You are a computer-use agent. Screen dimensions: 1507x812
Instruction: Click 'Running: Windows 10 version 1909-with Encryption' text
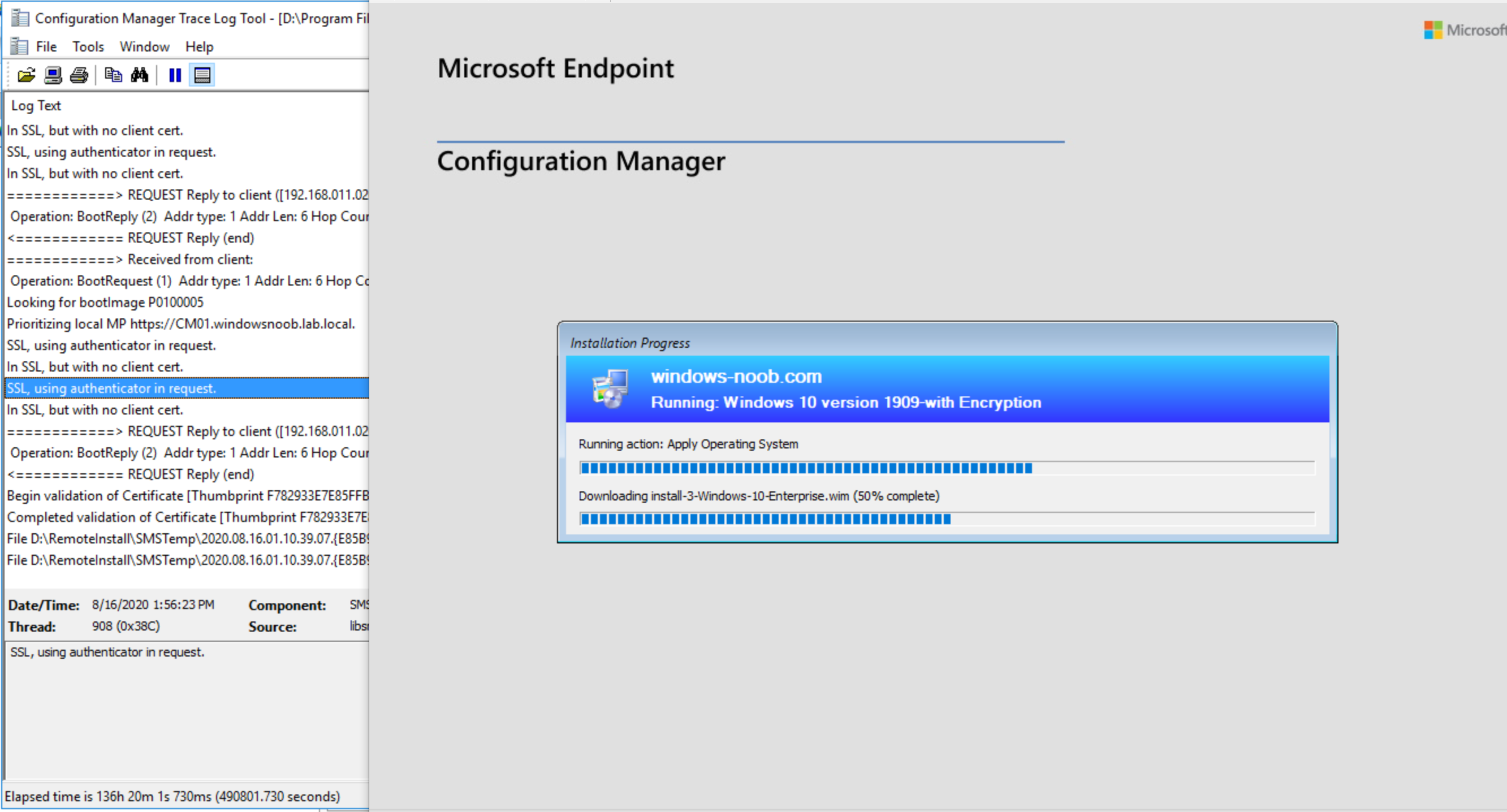pyautogui.click(x=846, y=403)
